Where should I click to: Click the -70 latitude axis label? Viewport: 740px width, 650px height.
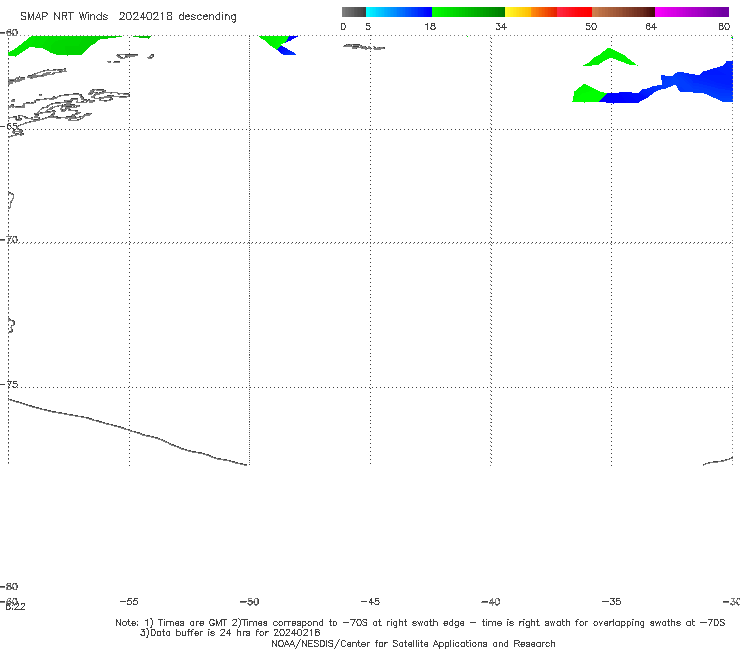[9, 240]
